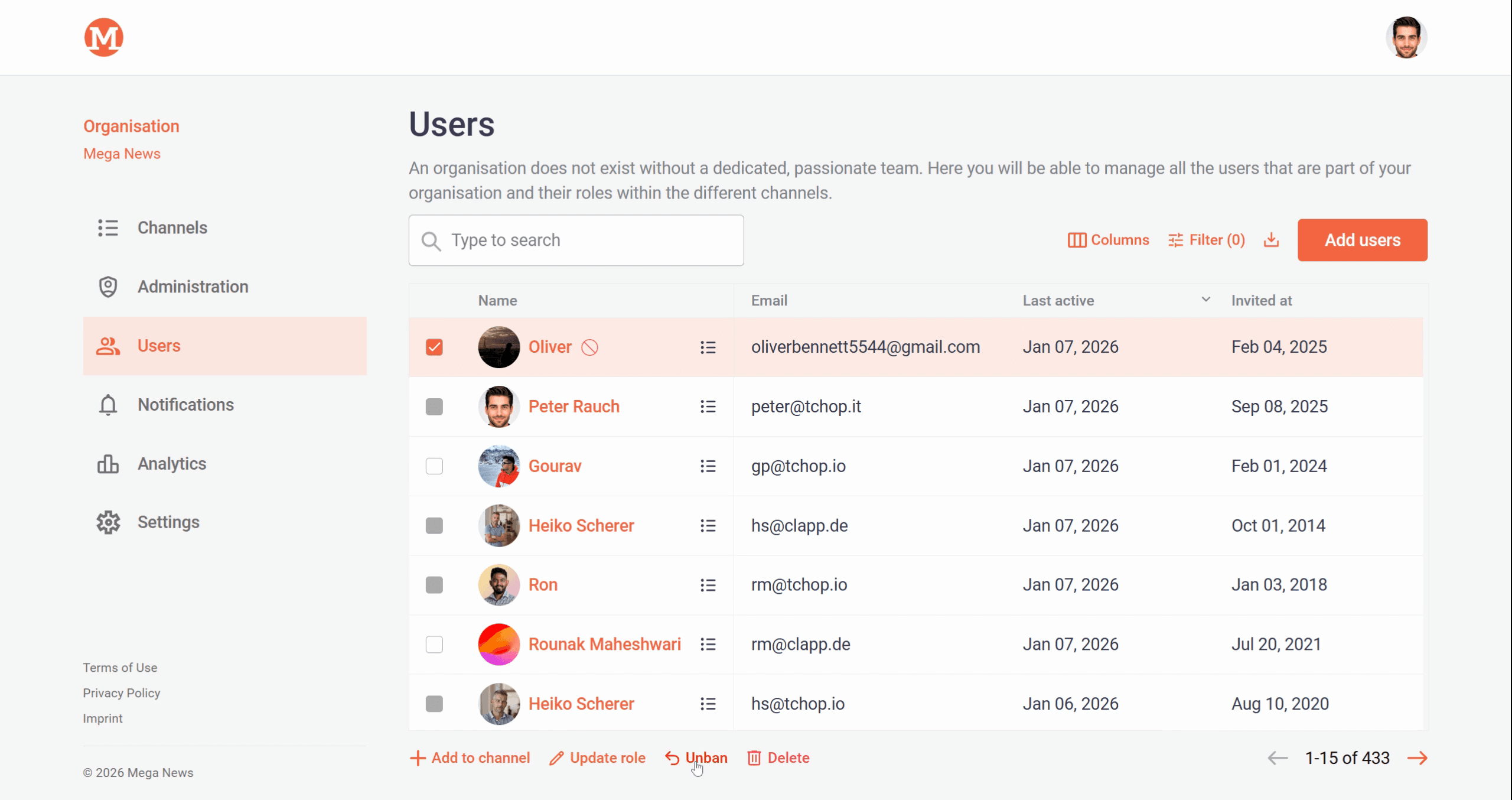The width and height of the screenshot is (1512, 800).
Task: Tick the checkbox for Rounak Maheshwari
Action: click(x=434, y=644)
